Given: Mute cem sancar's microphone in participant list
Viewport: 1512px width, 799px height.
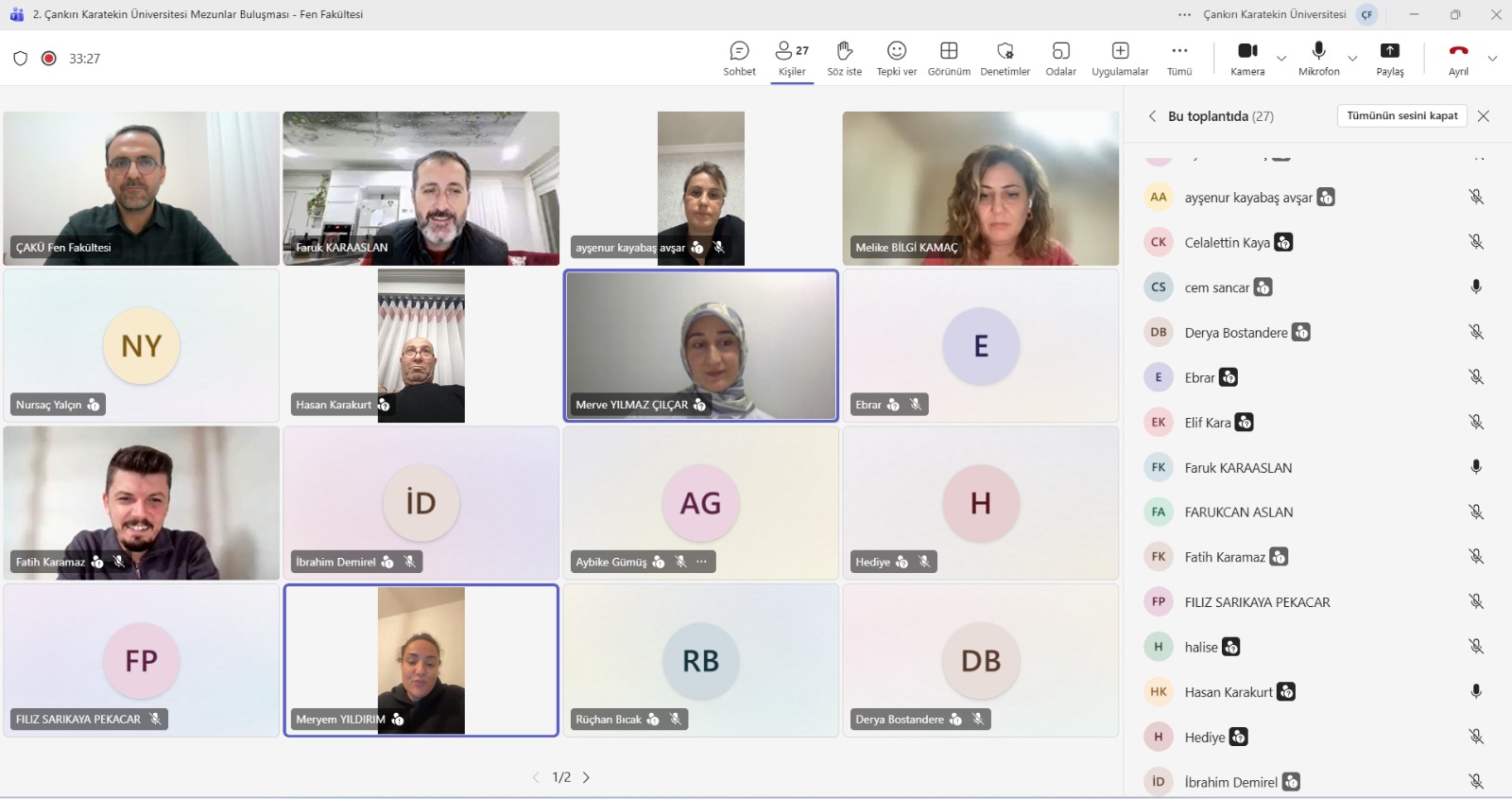Looking at the screenshot, I should (1475, 287).
